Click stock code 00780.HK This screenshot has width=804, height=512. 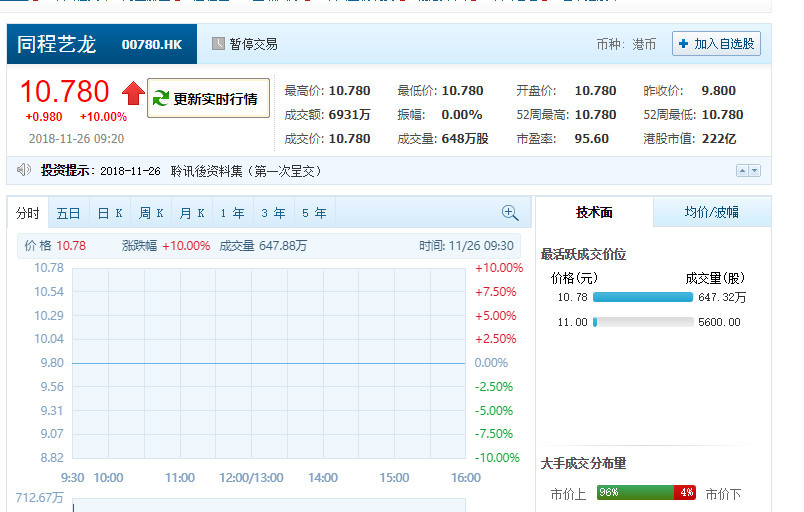point(152,45)
